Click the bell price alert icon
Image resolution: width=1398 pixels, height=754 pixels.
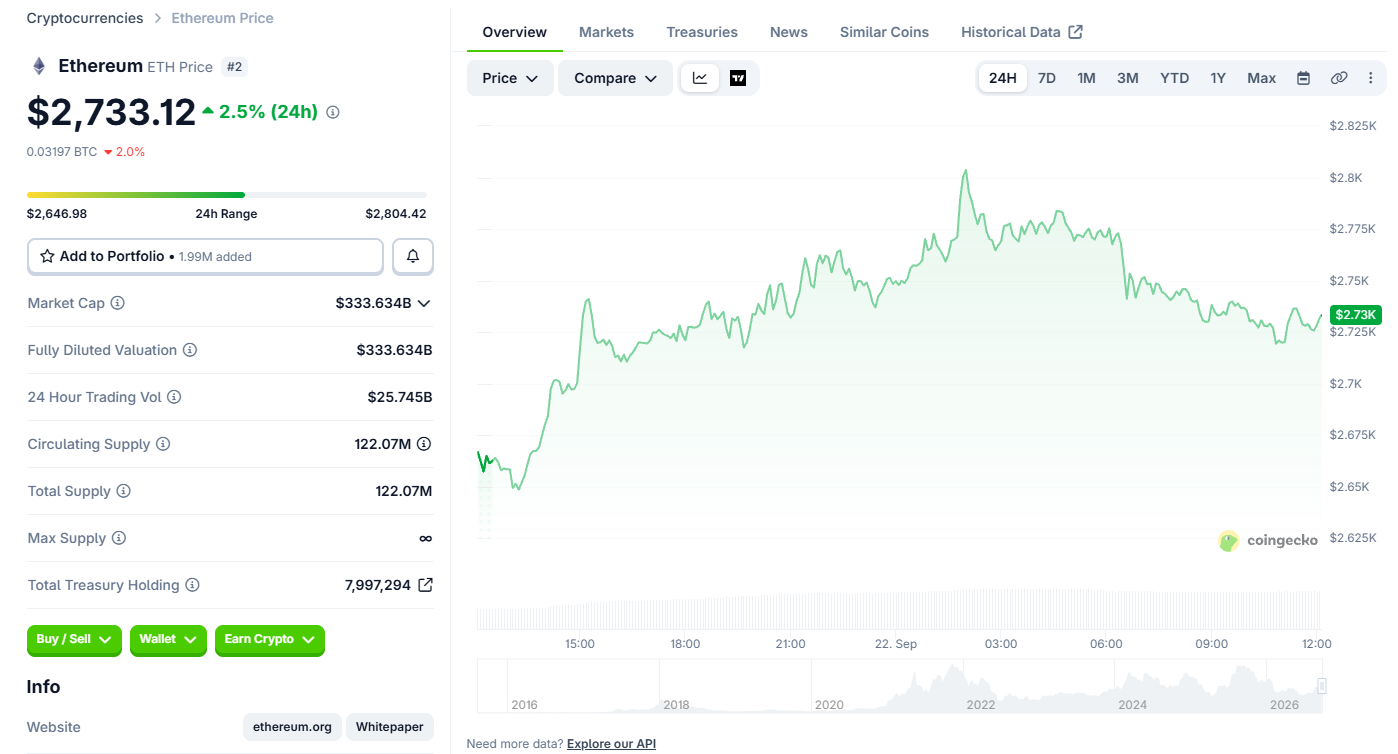click(x=413, y=256)
